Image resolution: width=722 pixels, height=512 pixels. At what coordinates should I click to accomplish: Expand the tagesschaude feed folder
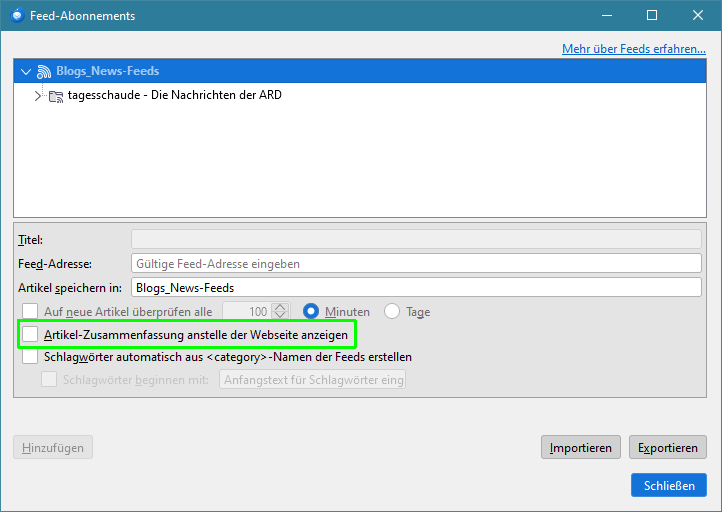37,96
